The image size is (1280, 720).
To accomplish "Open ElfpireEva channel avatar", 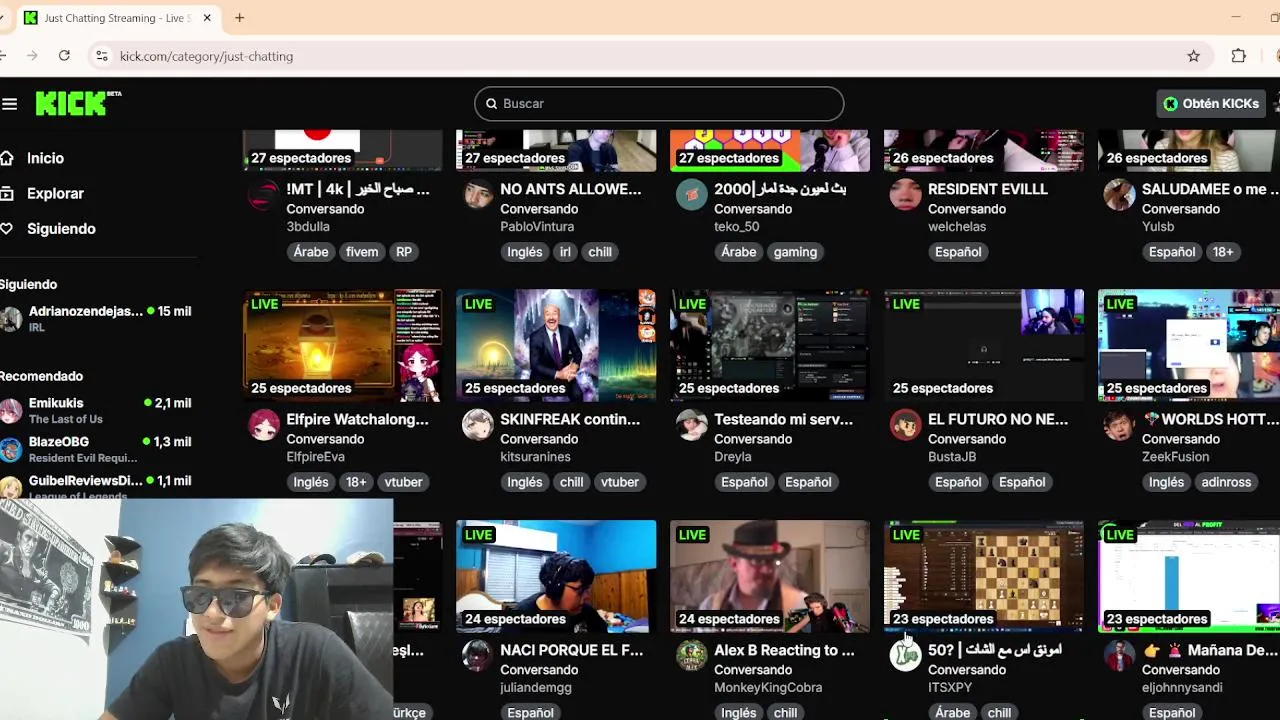I will pos(264,425).
